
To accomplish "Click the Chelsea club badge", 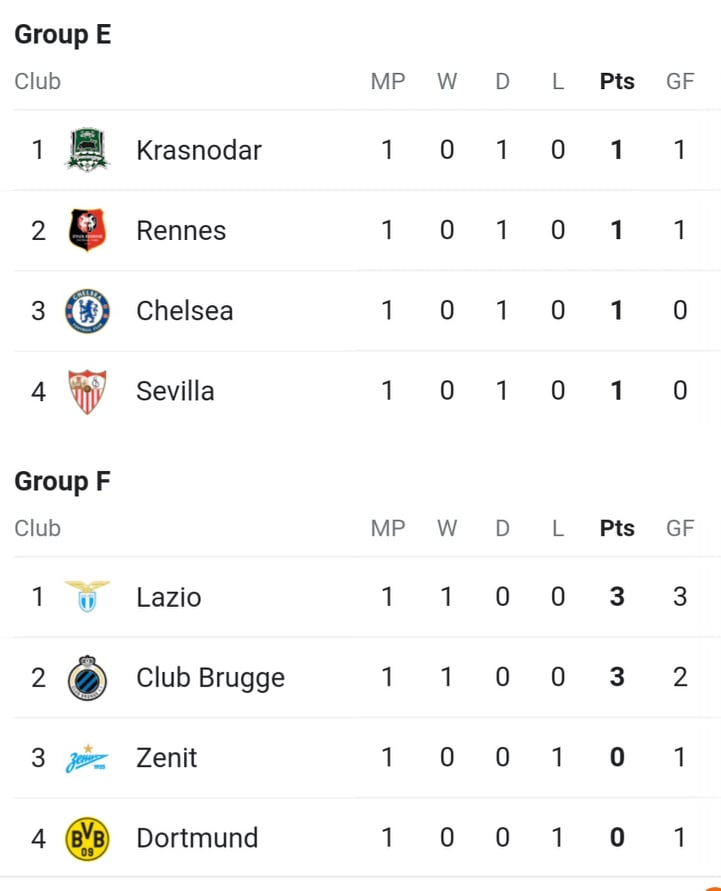I will (x=87, y=311).
